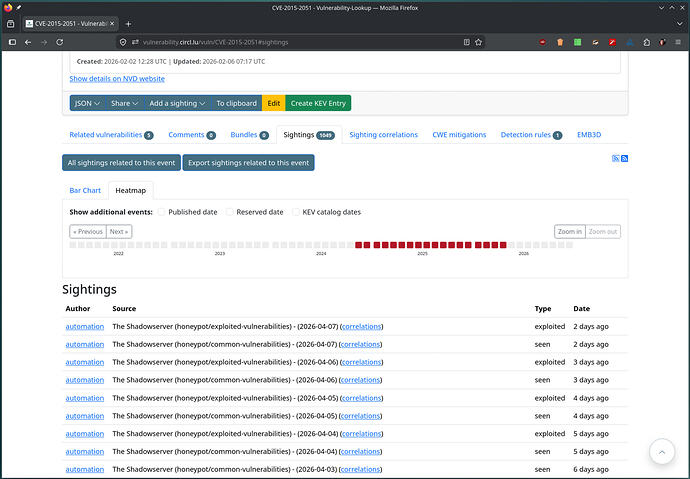
Task: Check the KEV catalog dates option
Action: pos(295,212)
